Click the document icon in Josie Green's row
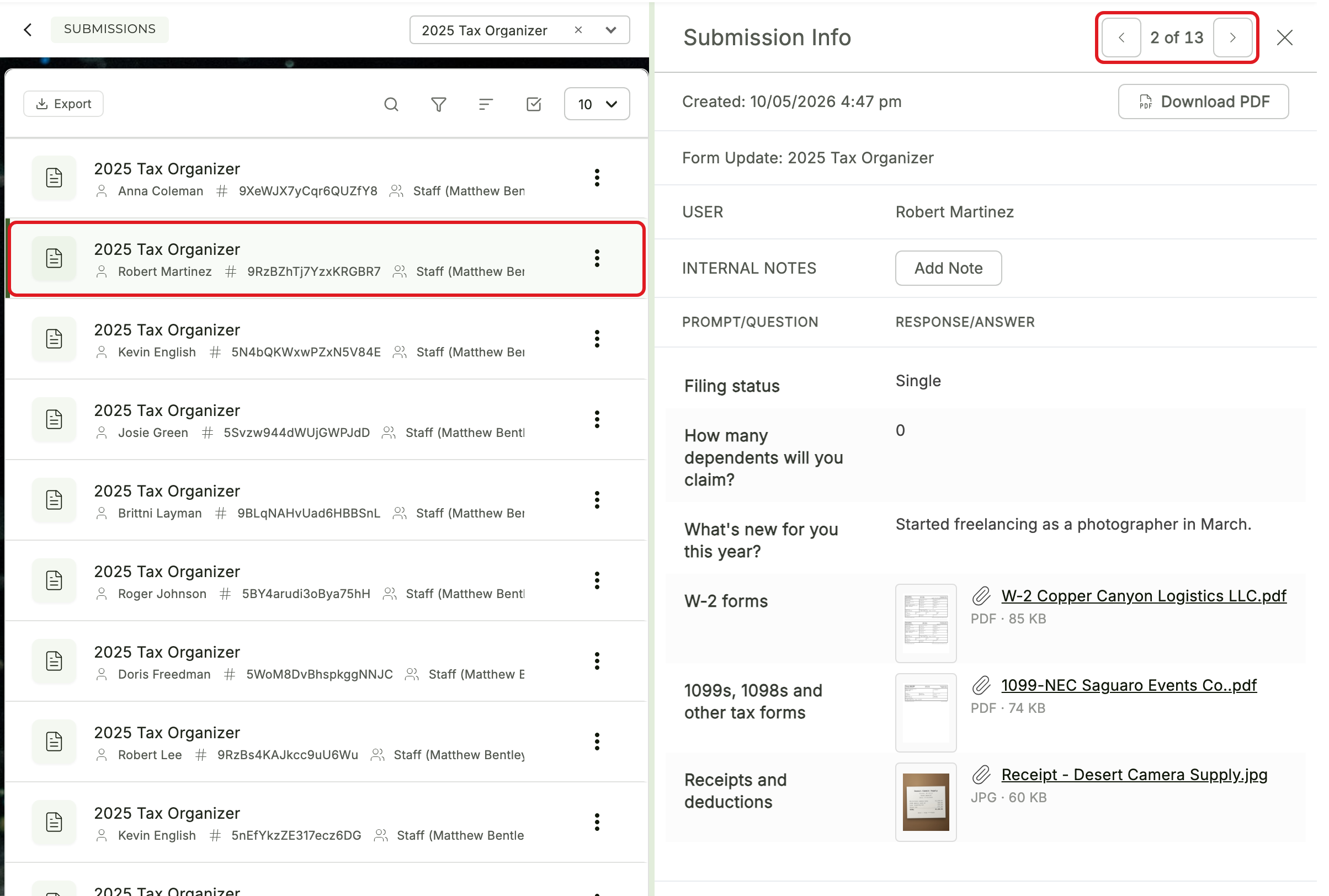1329x896 pixels. coord(54,419)
